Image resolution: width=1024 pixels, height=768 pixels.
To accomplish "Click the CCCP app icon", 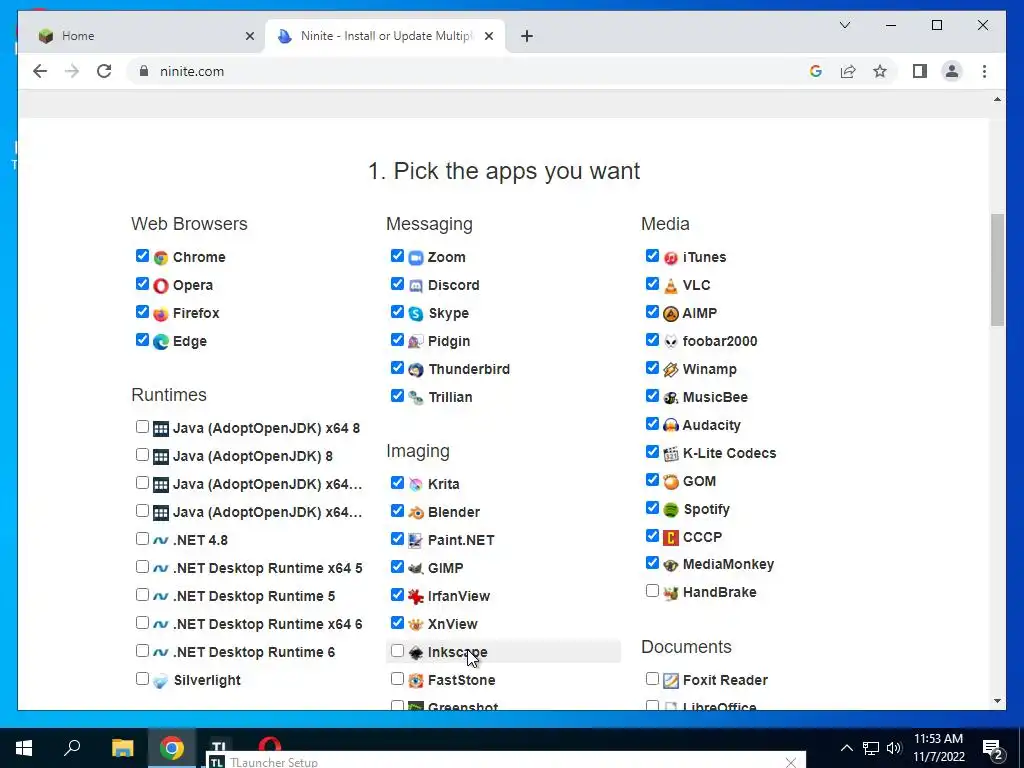I will click(671, 537).
